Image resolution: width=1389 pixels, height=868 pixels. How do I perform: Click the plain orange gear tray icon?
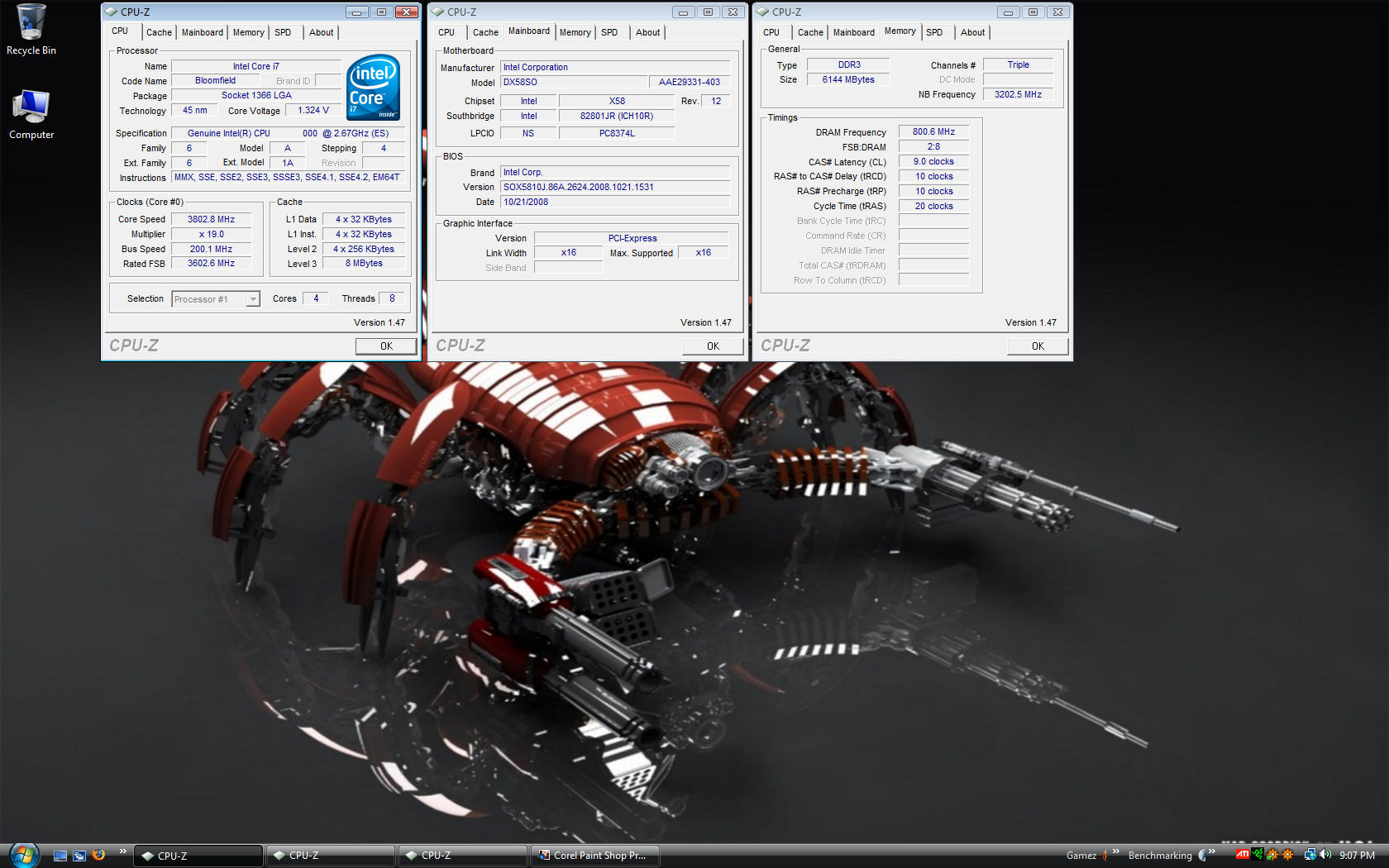1287,855
